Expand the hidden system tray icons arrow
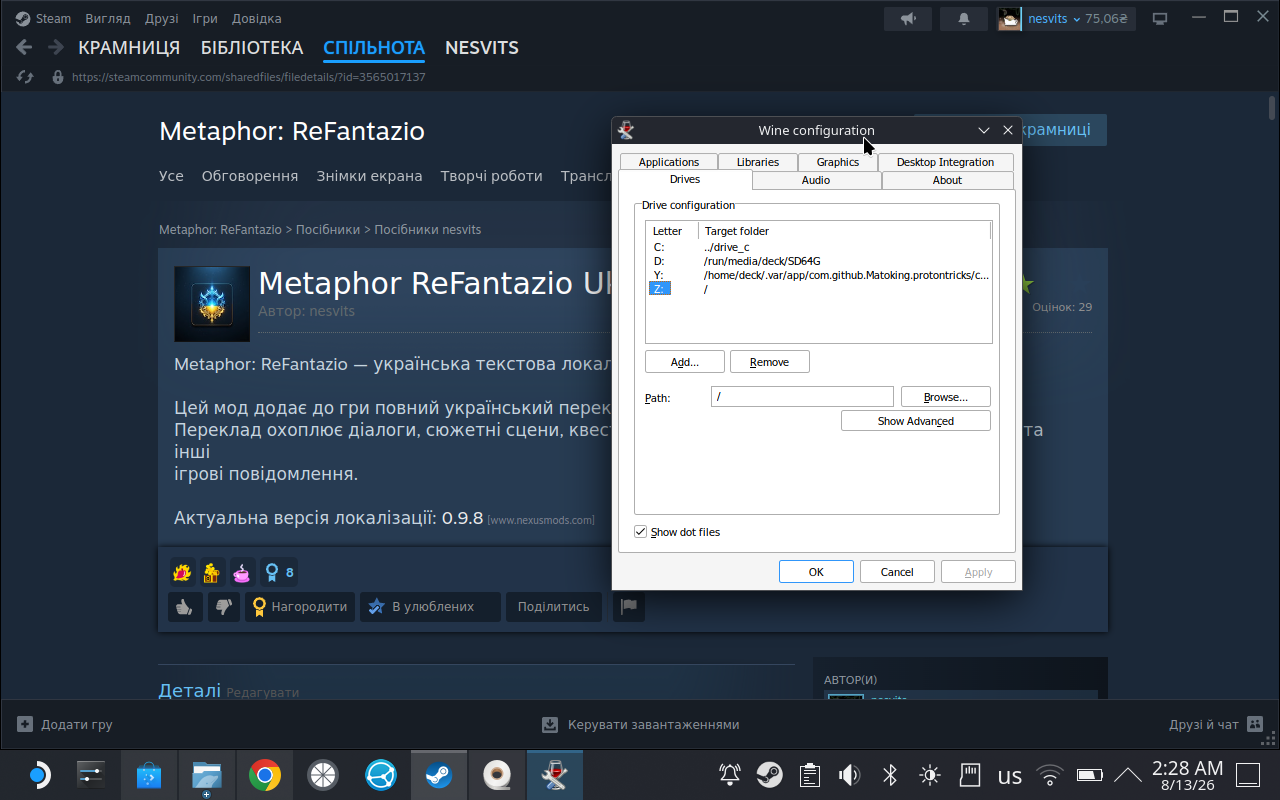This screenshot has width=1280, height=800. [x=1128, y=775]
